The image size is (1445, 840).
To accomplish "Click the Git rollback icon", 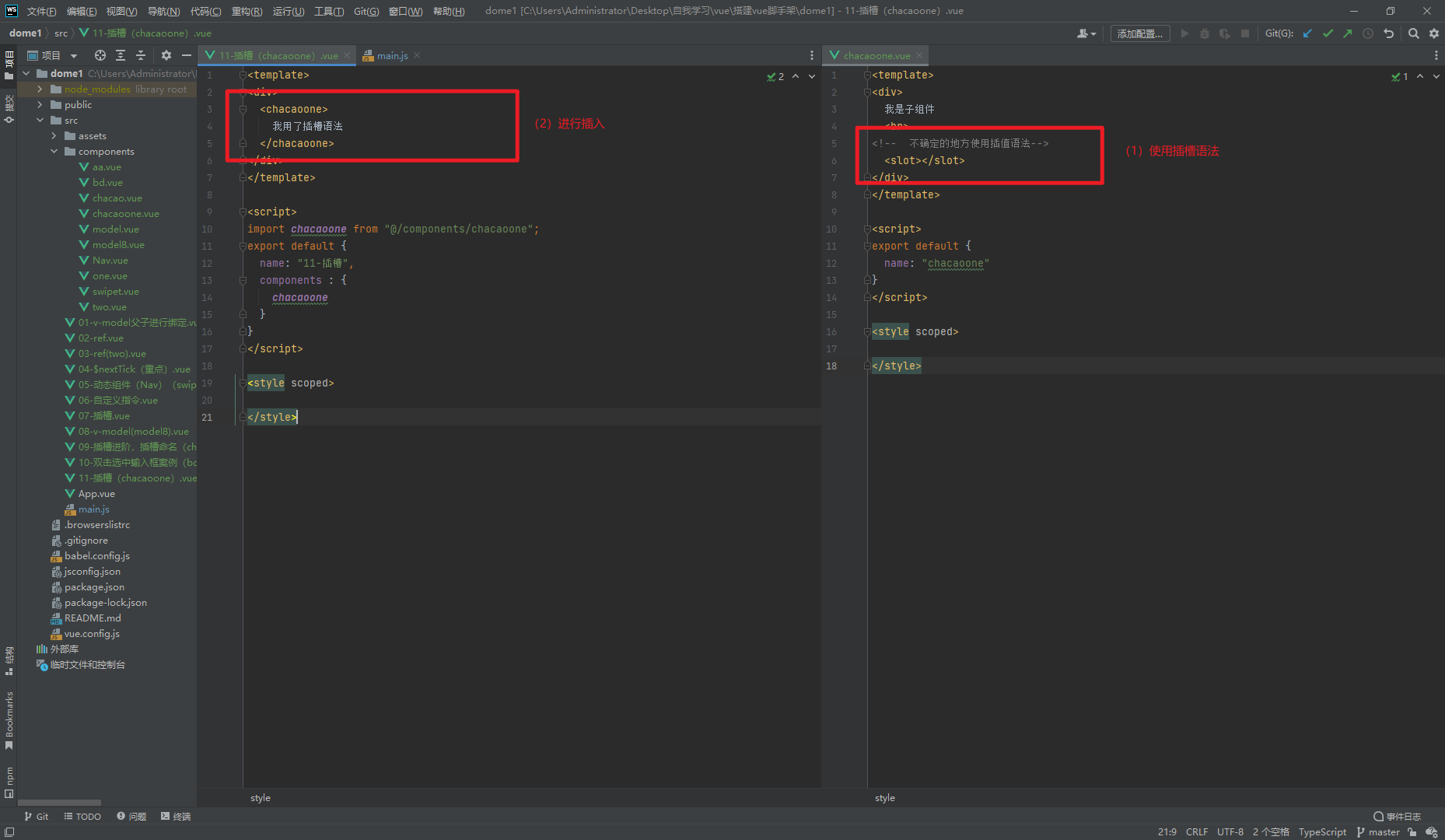I will 1388,33.
